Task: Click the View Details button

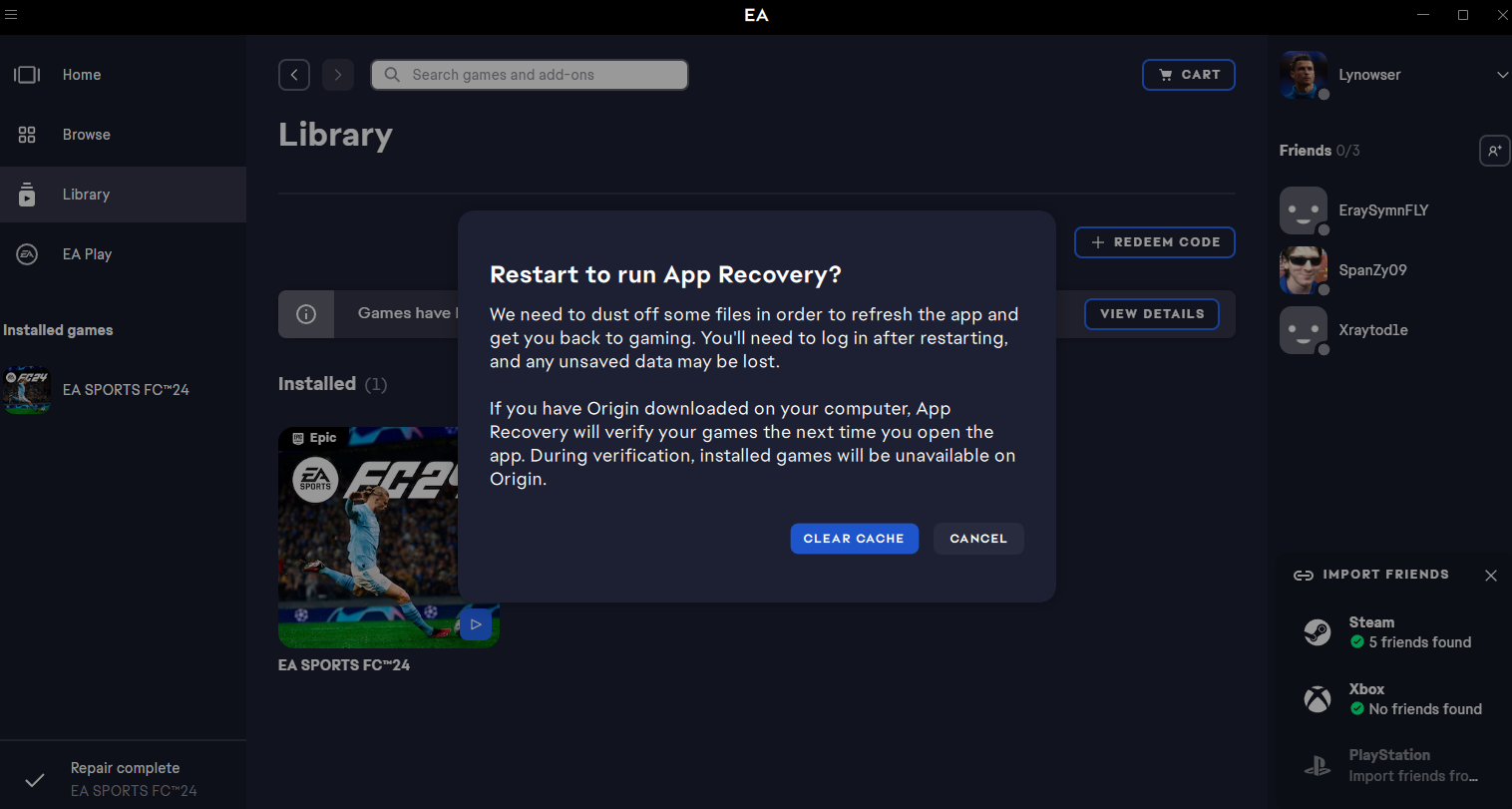Action: coord(1152,313)
